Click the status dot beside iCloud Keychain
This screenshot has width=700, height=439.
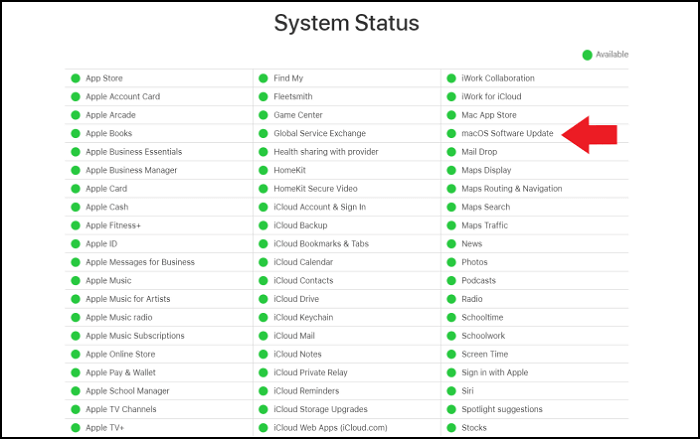[x=263, y=317]
